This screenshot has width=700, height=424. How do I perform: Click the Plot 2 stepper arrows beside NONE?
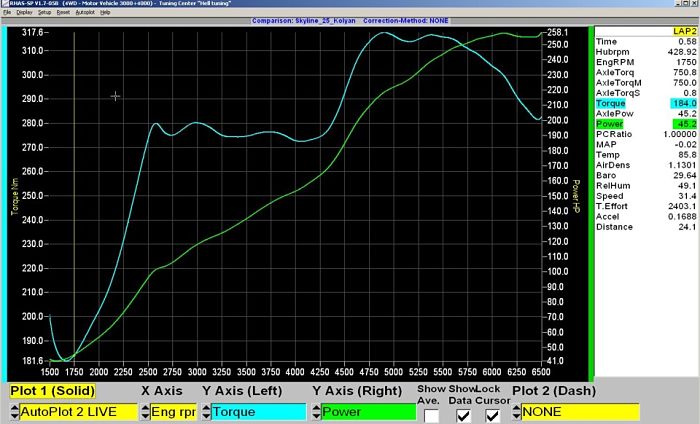(x=516, y=412)
